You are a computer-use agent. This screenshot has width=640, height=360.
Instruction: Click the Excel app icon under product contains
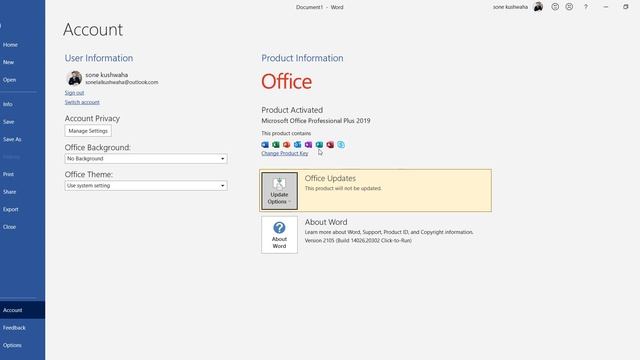[276, 144]
